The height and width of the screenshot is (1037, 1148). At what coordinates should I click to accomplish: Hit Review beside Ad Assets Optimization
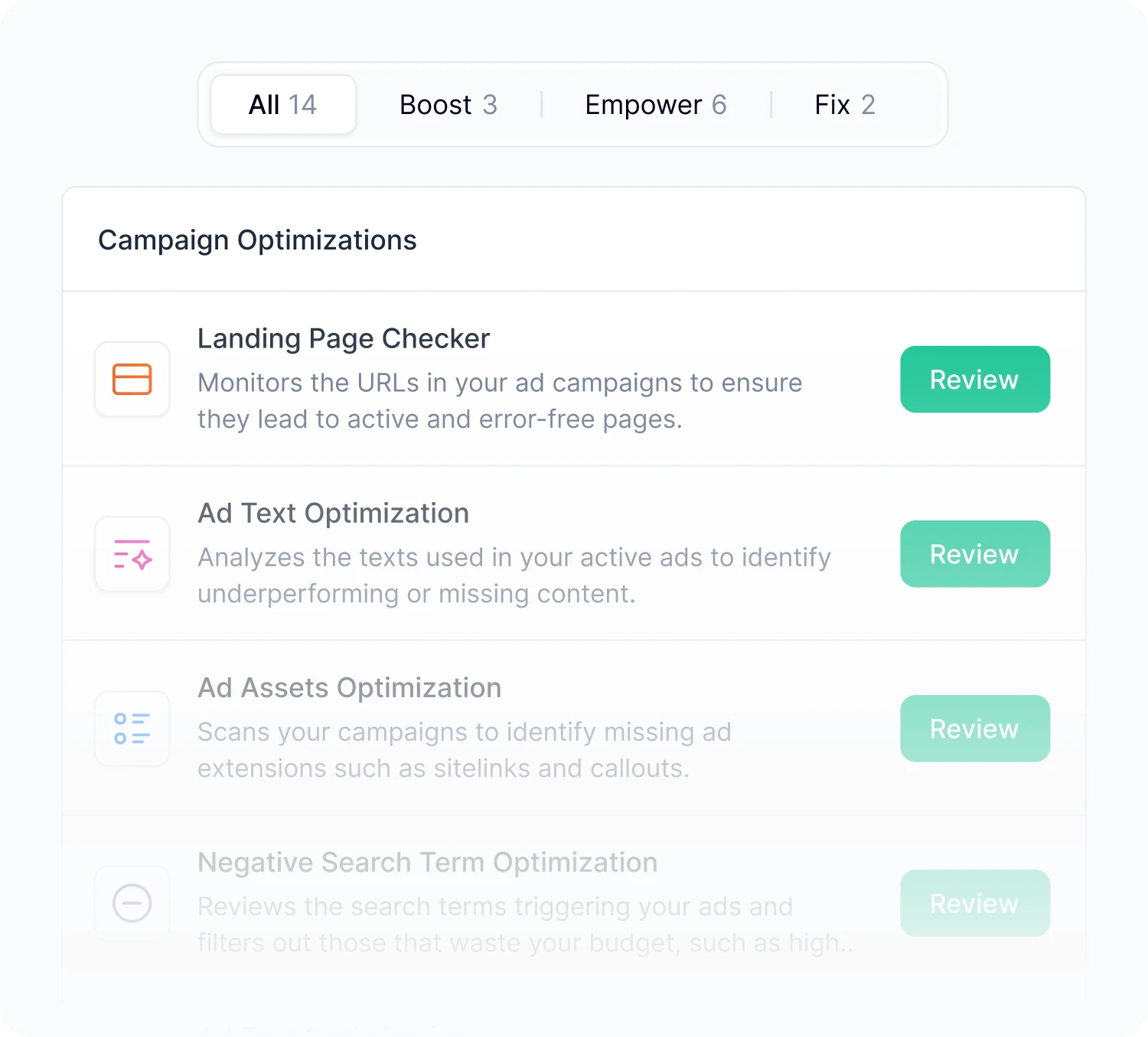tap(974, 729)
